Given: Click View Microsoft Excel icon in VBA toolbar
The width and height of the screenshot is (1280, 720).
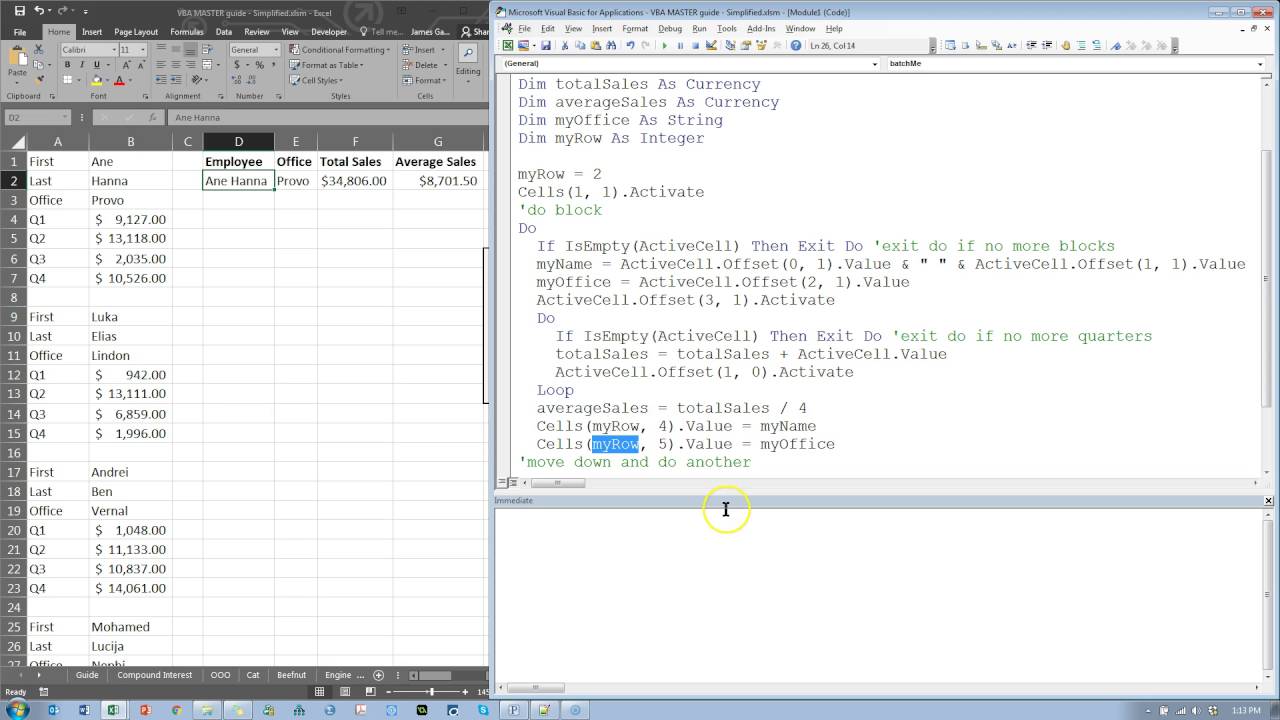Looking at the screenshot, I should pos(507,45).
